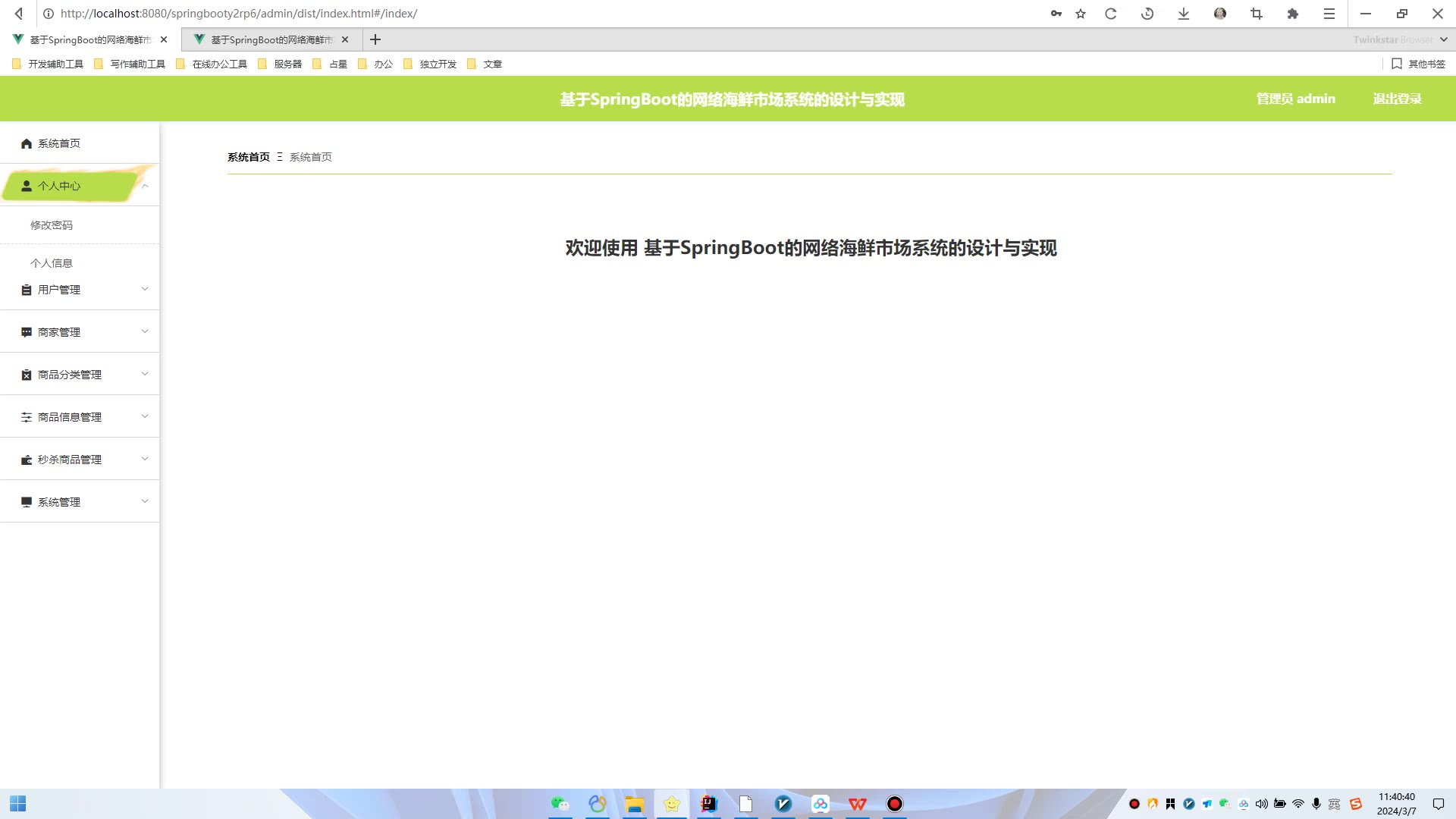Click the crop screenshot icon
The height and width of the screenshot is (819, 1456).
pos(1257,14)
